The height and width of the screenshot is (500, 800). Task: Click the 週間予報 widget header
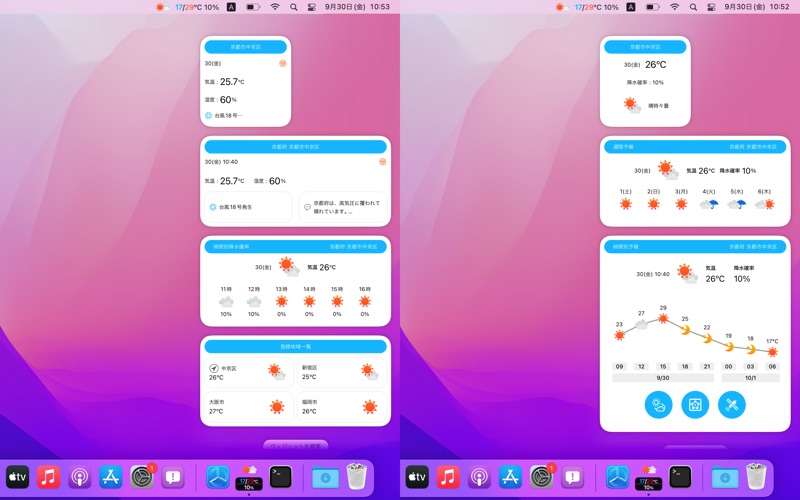tap(695, 146)
